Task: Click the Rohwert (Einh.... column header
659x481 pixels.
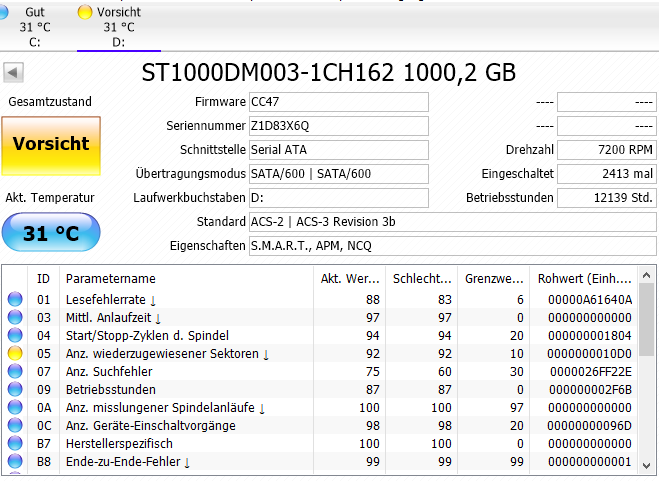Action: click(x=584, y=278)
